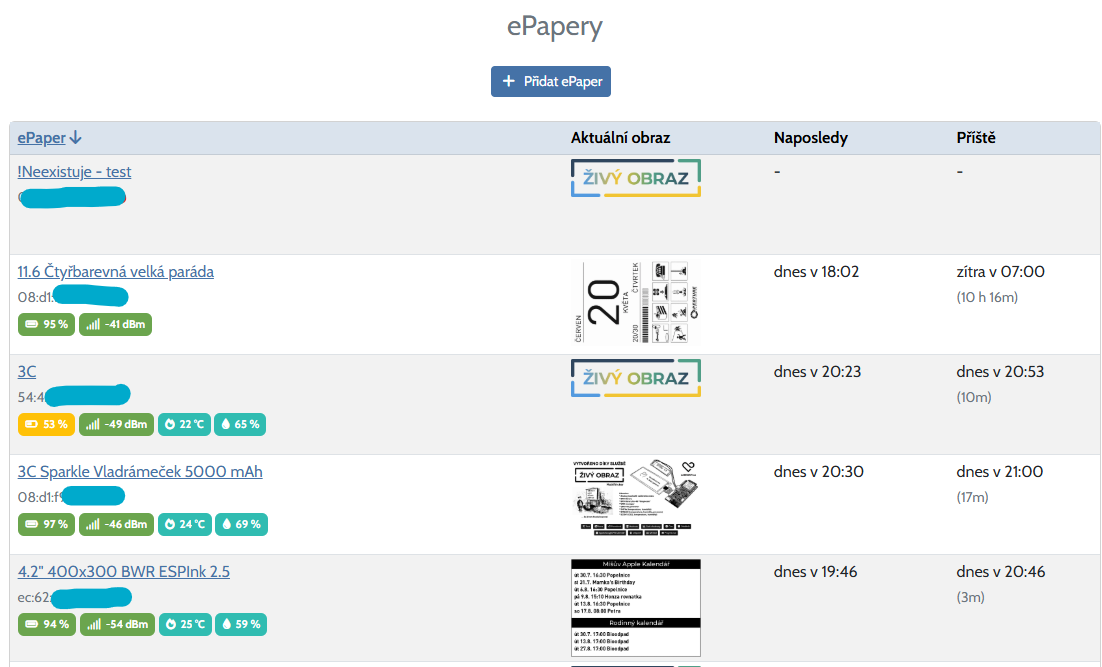Click the 3C Sparkle current image thumbnail
This screenshot has width=1102, height=667.
point(635,496)
